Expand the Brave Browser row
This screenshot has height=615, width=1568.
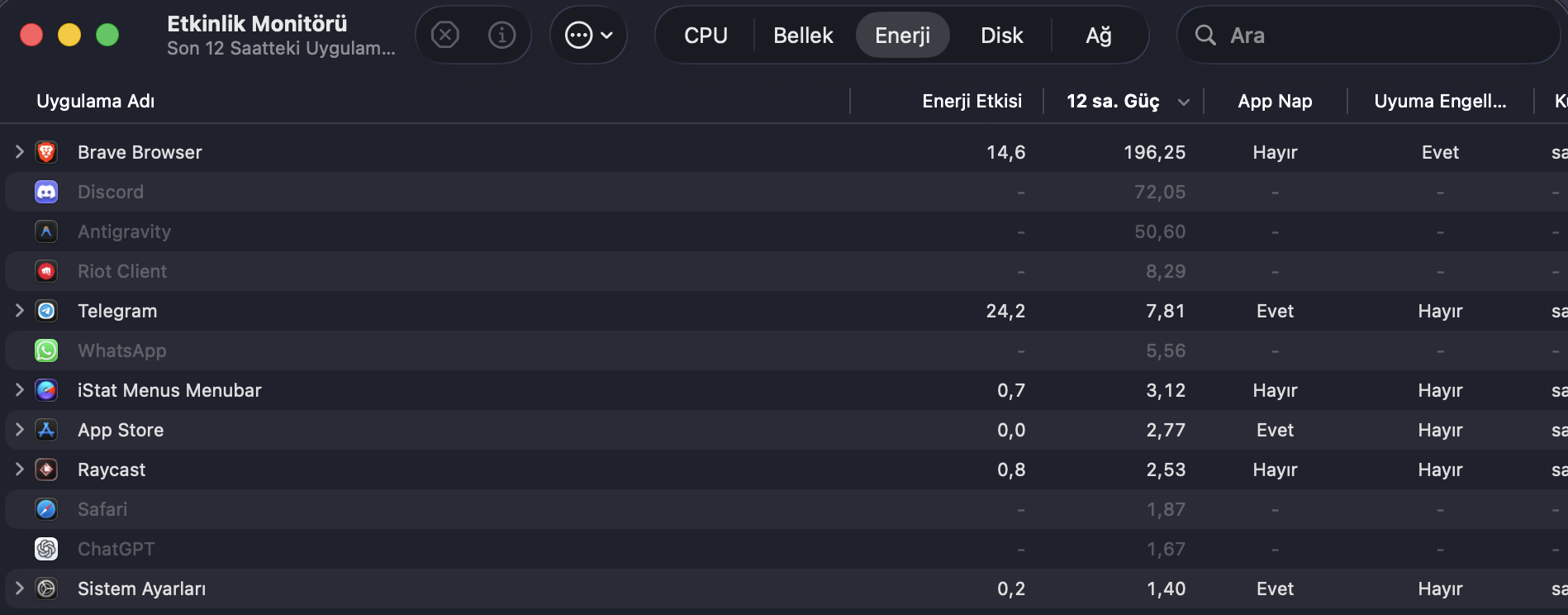coord(20,151)
